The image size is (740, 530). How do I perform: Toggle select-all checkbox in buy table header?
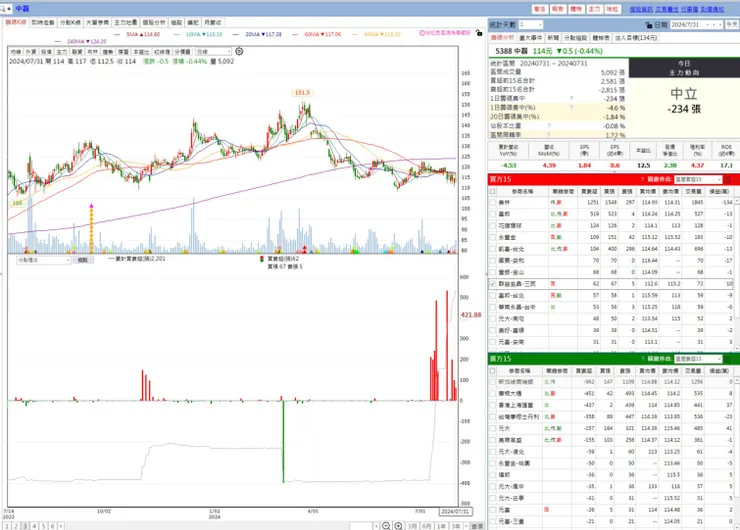point(493,192)
